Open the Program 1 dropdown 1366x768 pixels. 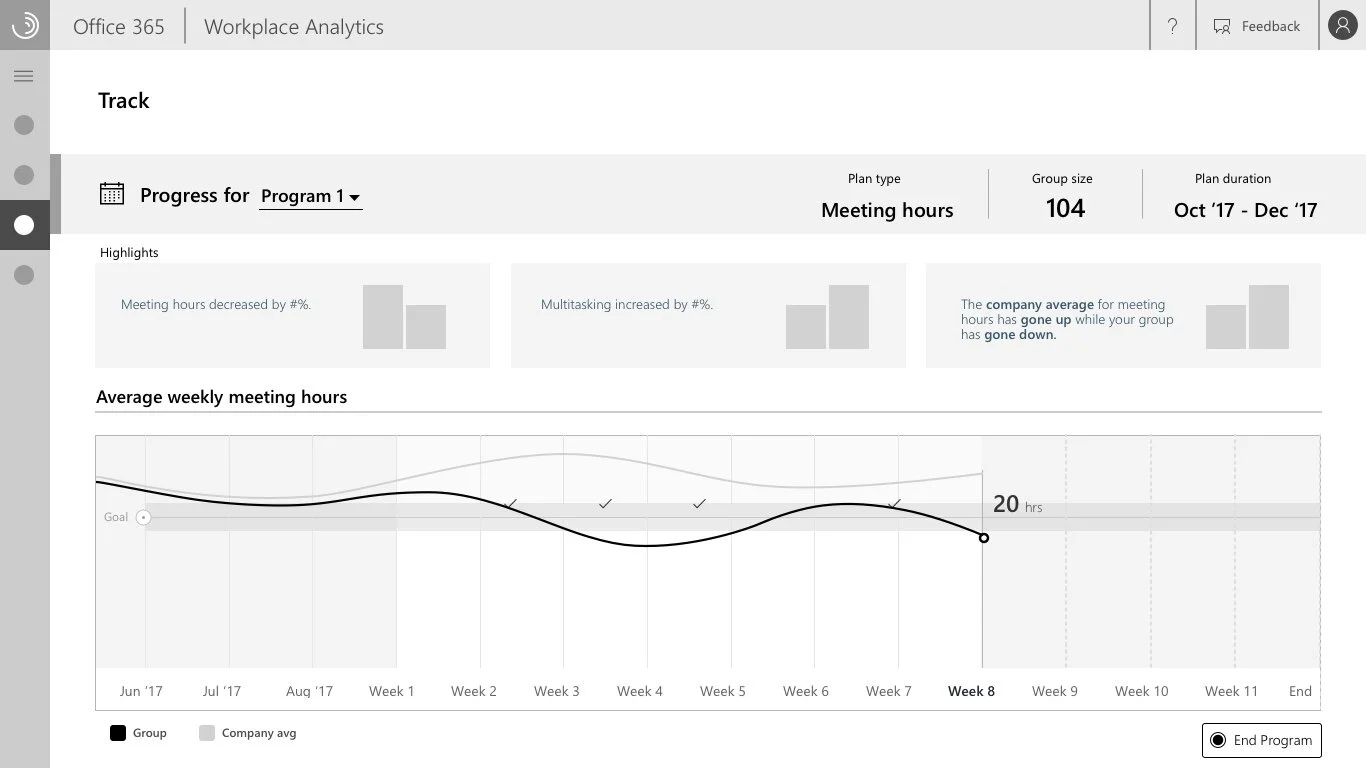[x=303, y=196]
